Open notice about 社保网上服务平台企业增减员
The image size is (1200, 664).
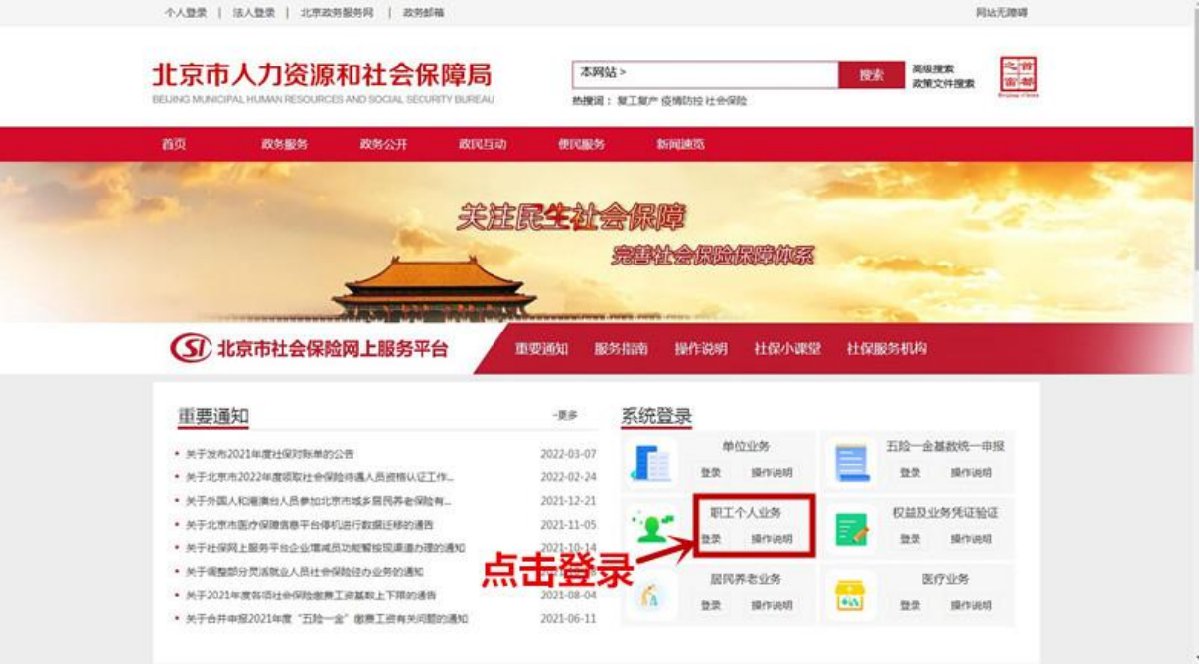326,548
